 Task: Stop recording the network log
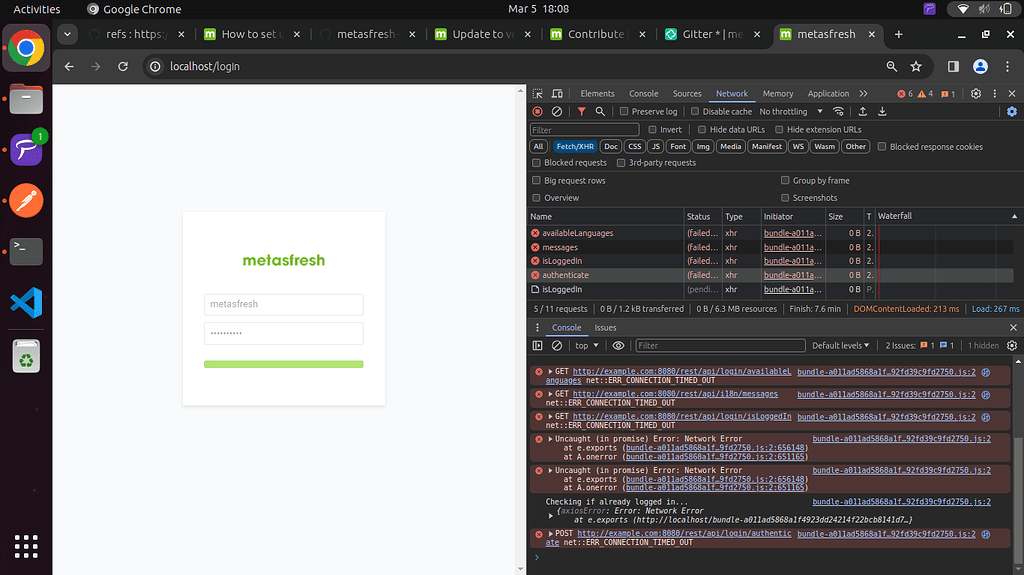(x=537, y=112)
